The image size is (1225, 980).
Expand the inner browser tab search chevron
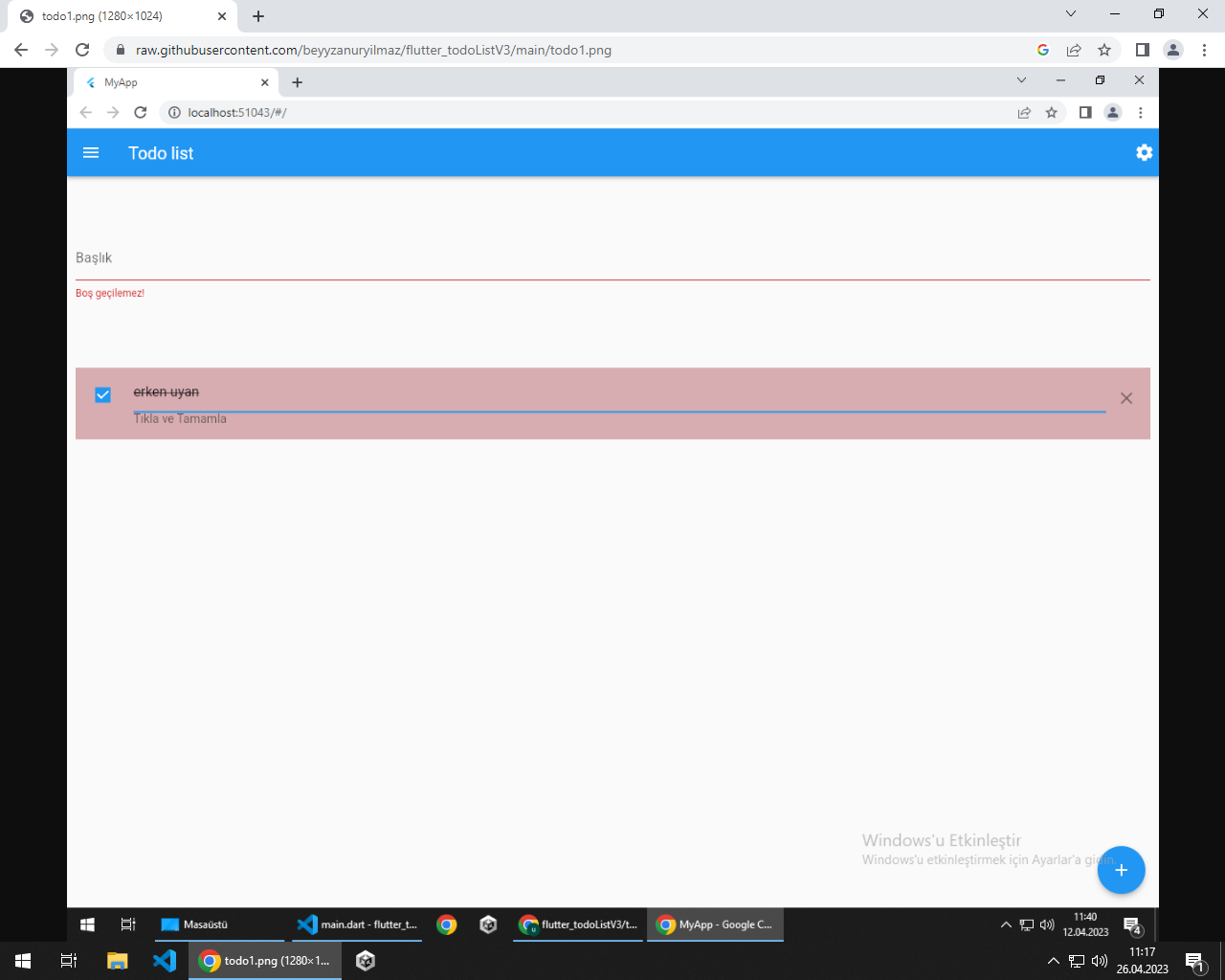[1022, 80]
